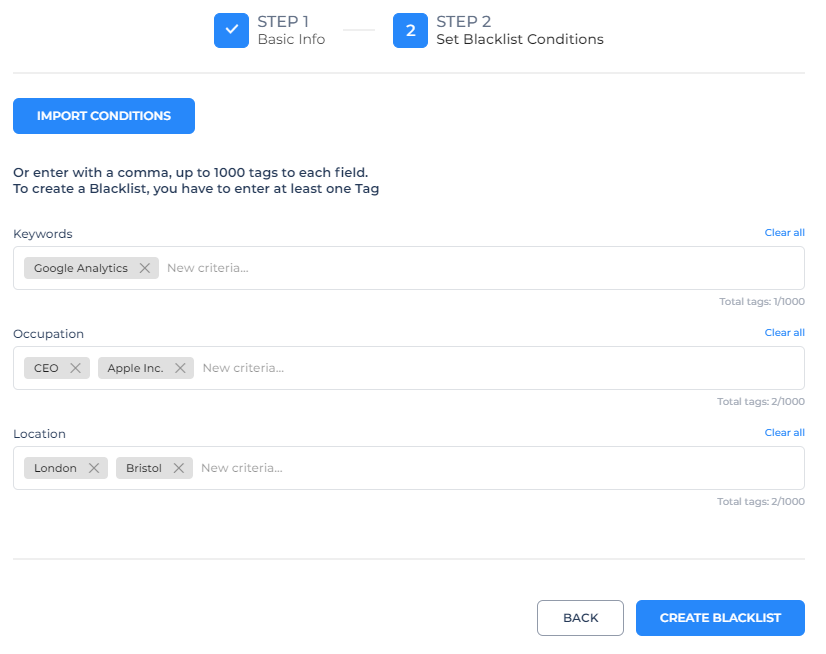The height and width of the screenshot is (654, 826).
Task: Remove the Google Analytics keyword tag
Action: [x=145, y=268]
